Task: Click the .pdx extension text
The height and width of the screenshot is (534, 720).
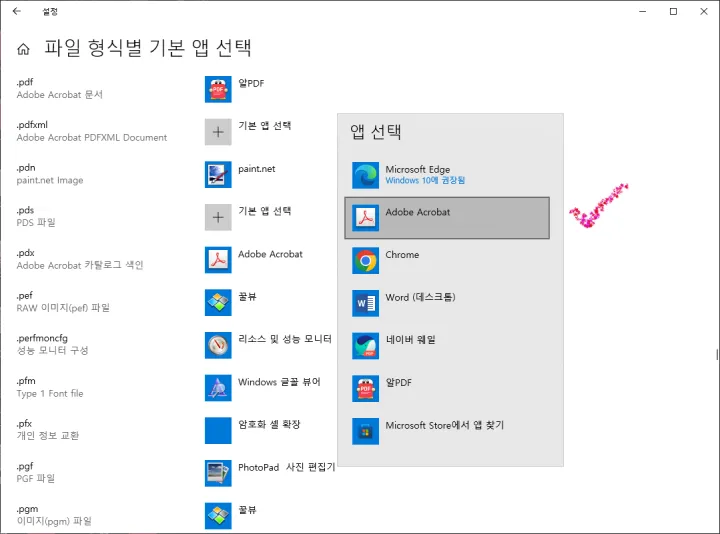Action: click(26, 253)
